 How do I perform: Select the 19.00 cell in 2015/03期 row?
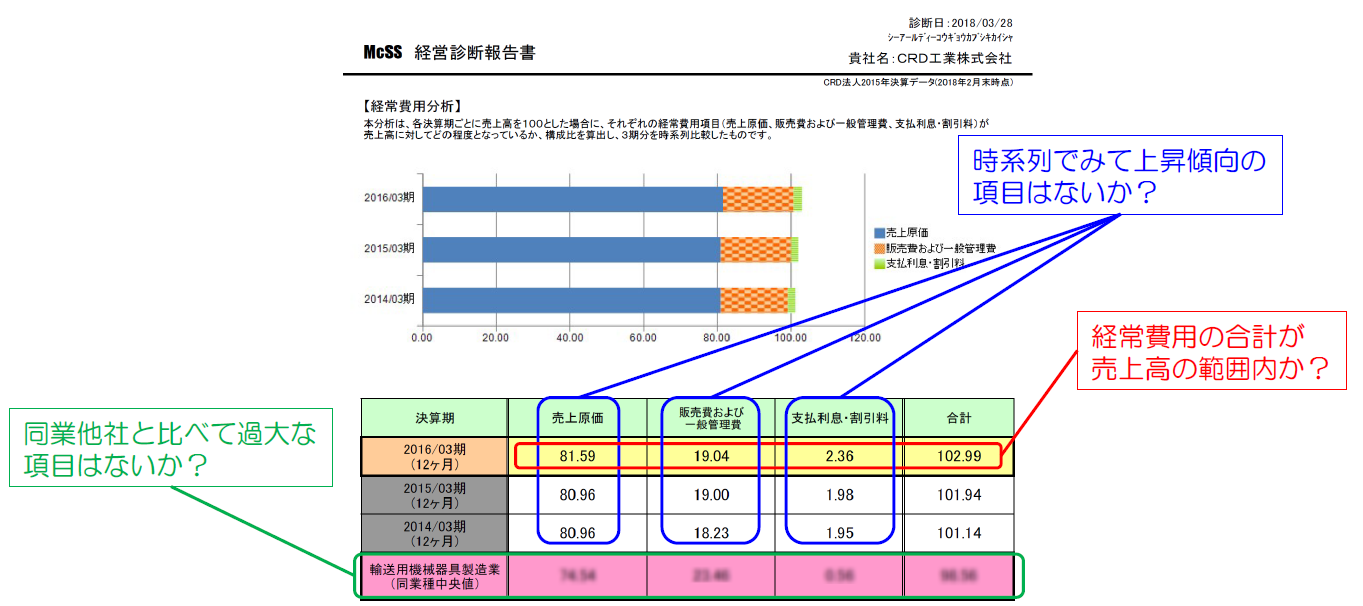[x=711, y=495]
